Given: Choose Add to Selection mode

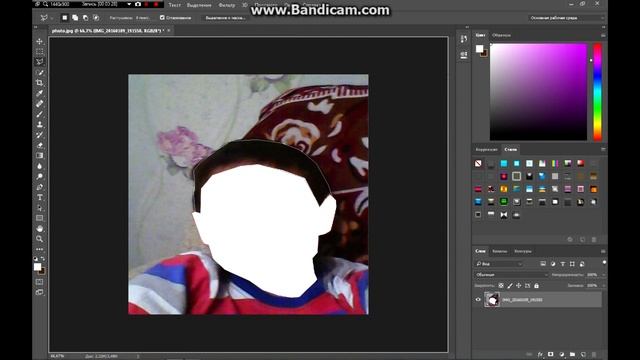Looking at the screenshot, I should coord(75,18).
